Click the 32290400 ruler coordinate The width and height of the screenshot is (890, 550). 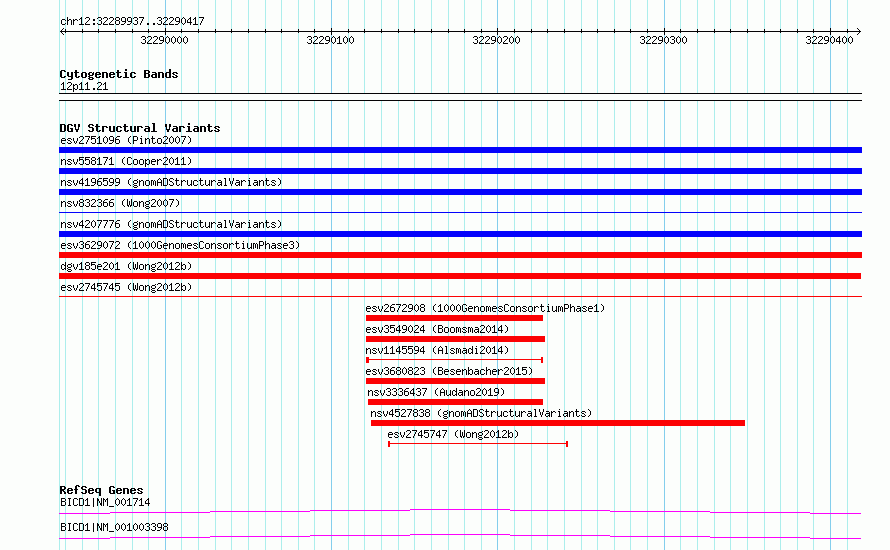829,40
